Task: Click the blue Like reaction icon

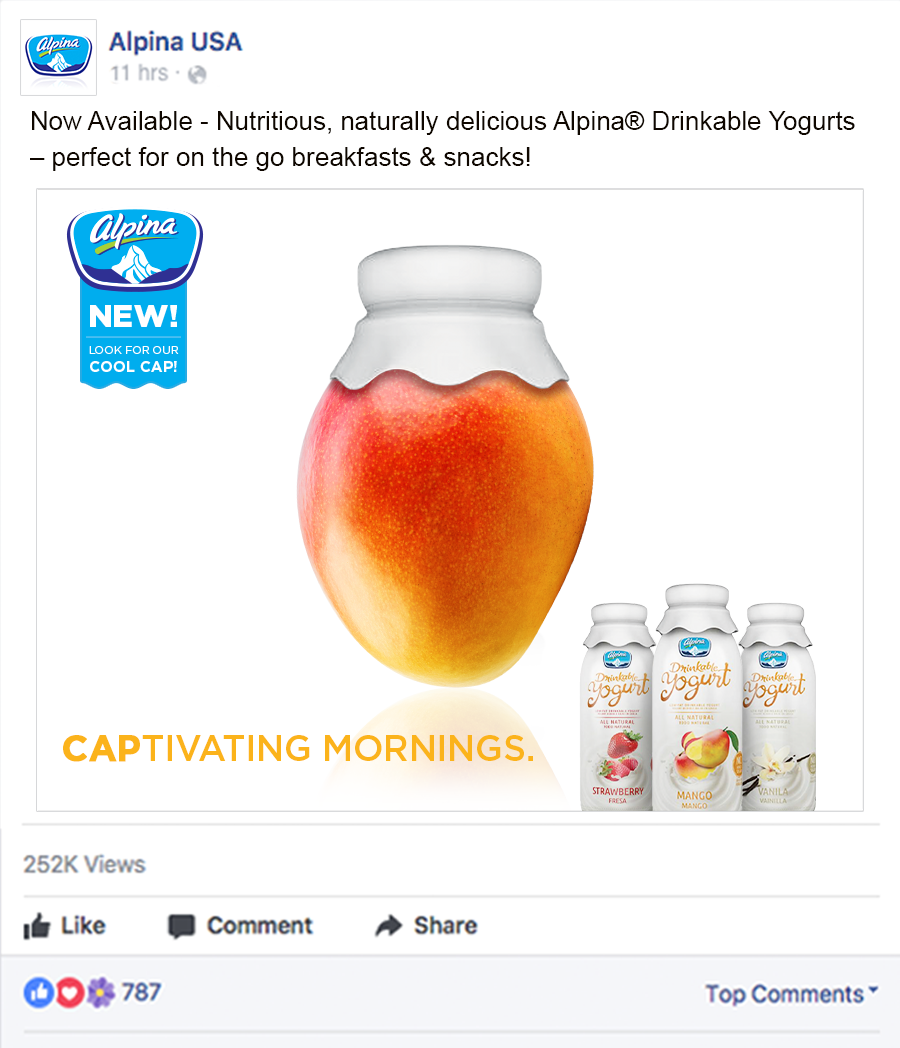Action: (x=39, y=993)
